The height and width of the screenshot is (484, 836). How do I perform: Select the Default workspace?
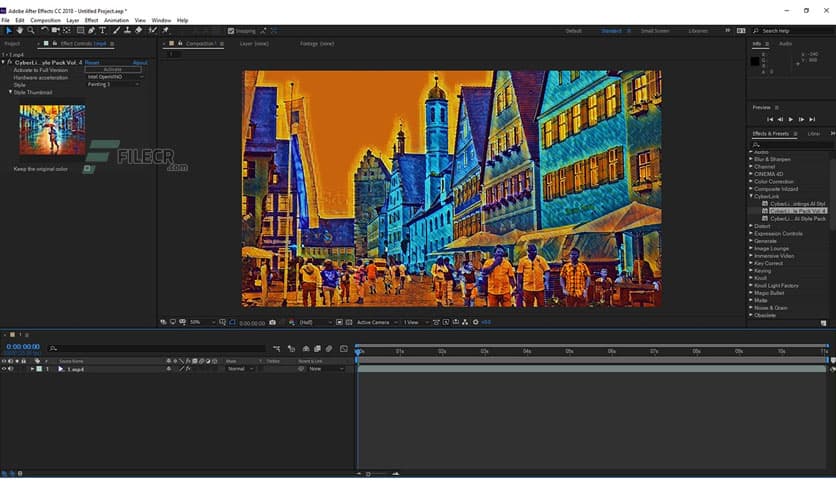click(574, 31)
